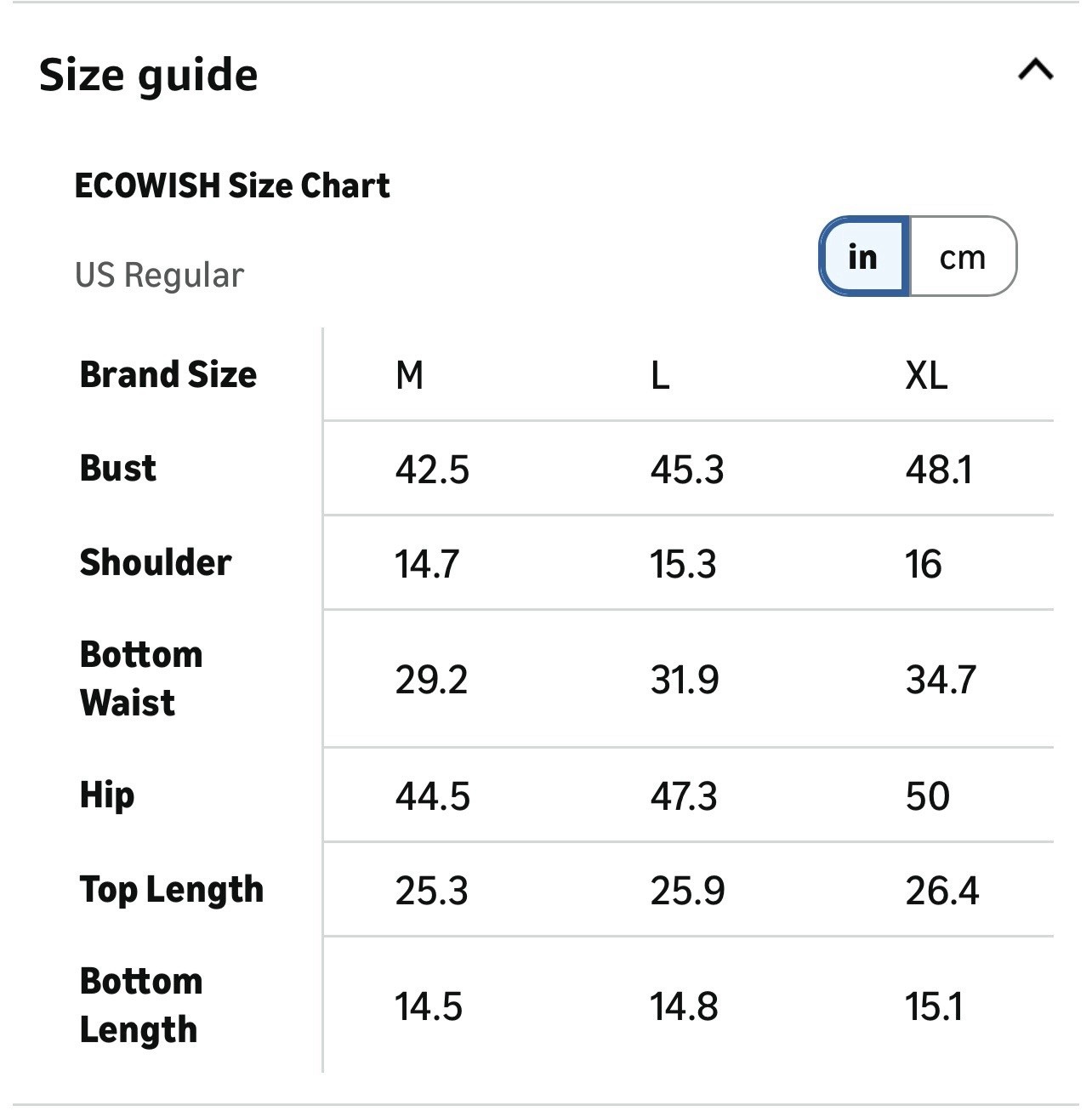Switch measurement units to cm
The height and width of the screenshot is (1117, 1092).
pos(963,257)
